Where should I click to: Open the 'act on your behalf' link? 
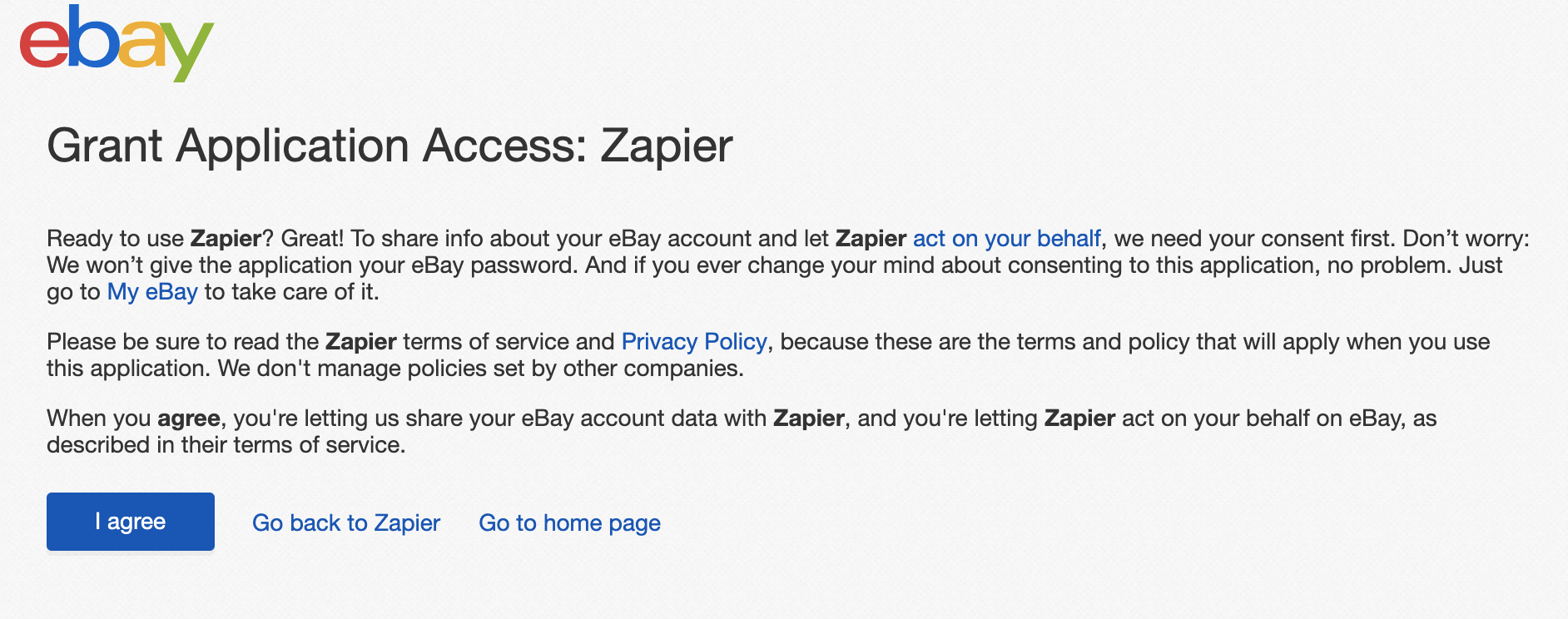[x=1006, y=239]
